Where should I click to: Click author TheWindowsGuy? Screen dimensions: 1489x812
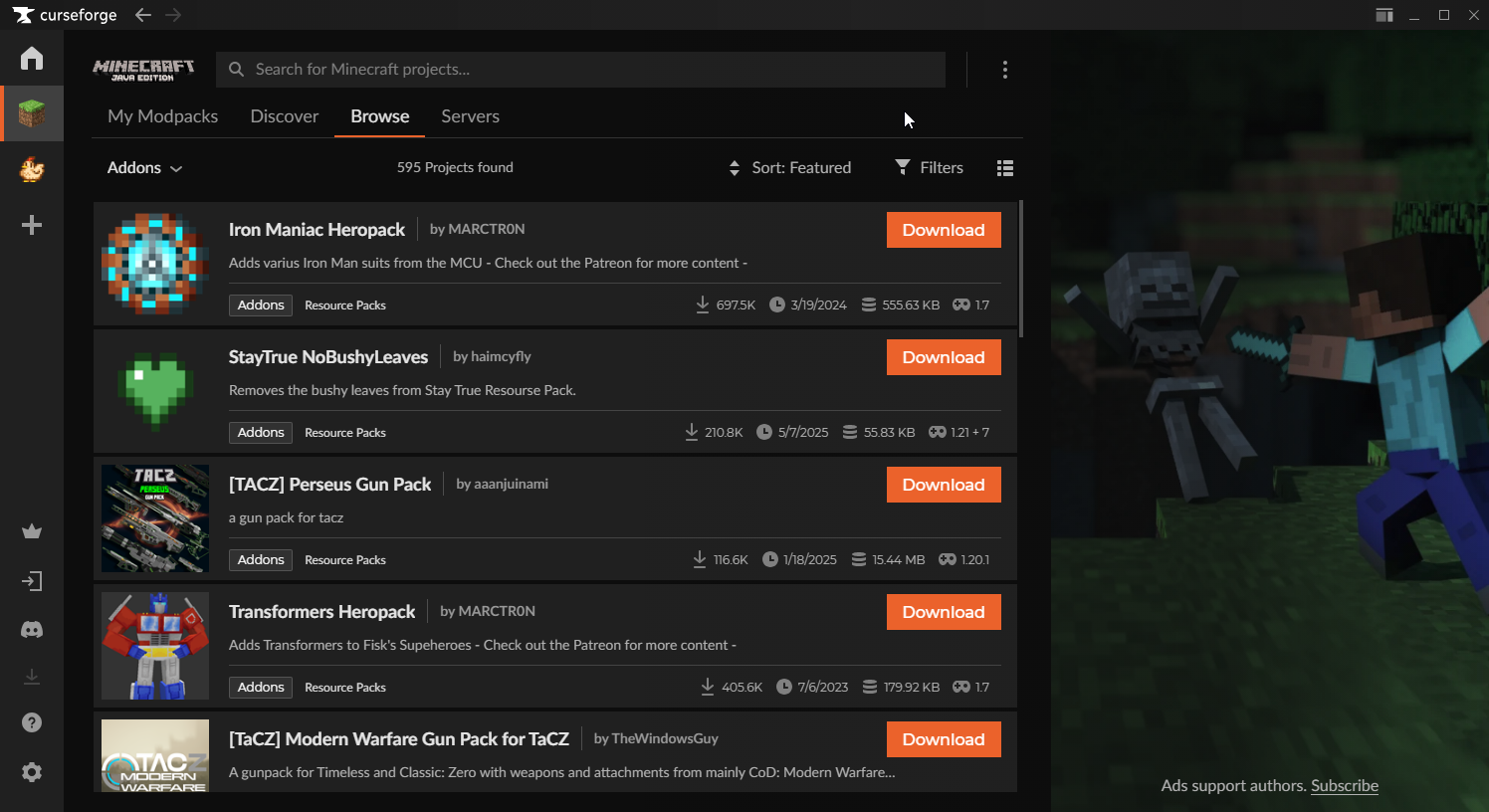coord(665,738)
